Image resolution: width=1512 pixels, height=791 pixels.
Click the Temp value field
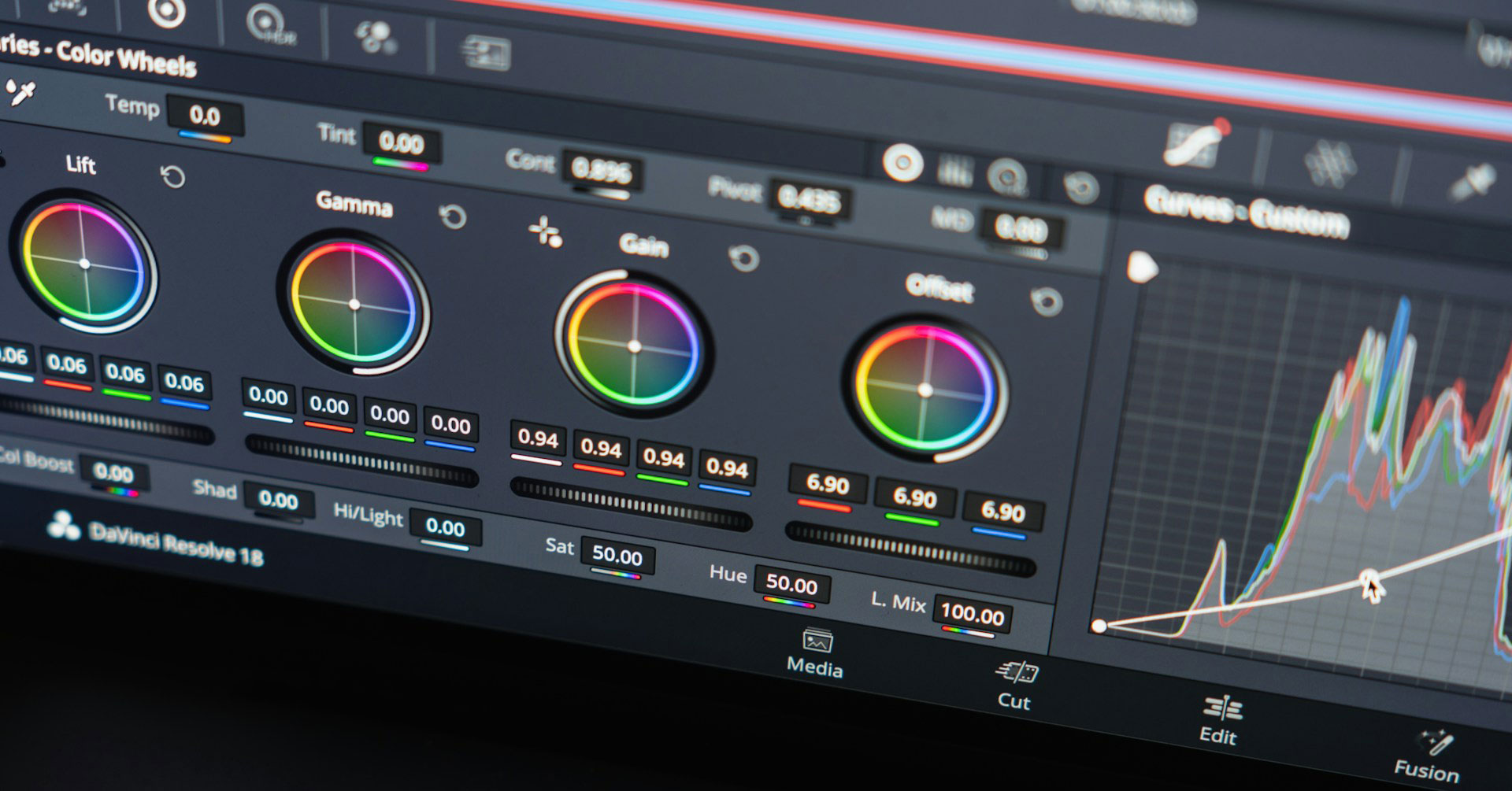tap(205, 116)
